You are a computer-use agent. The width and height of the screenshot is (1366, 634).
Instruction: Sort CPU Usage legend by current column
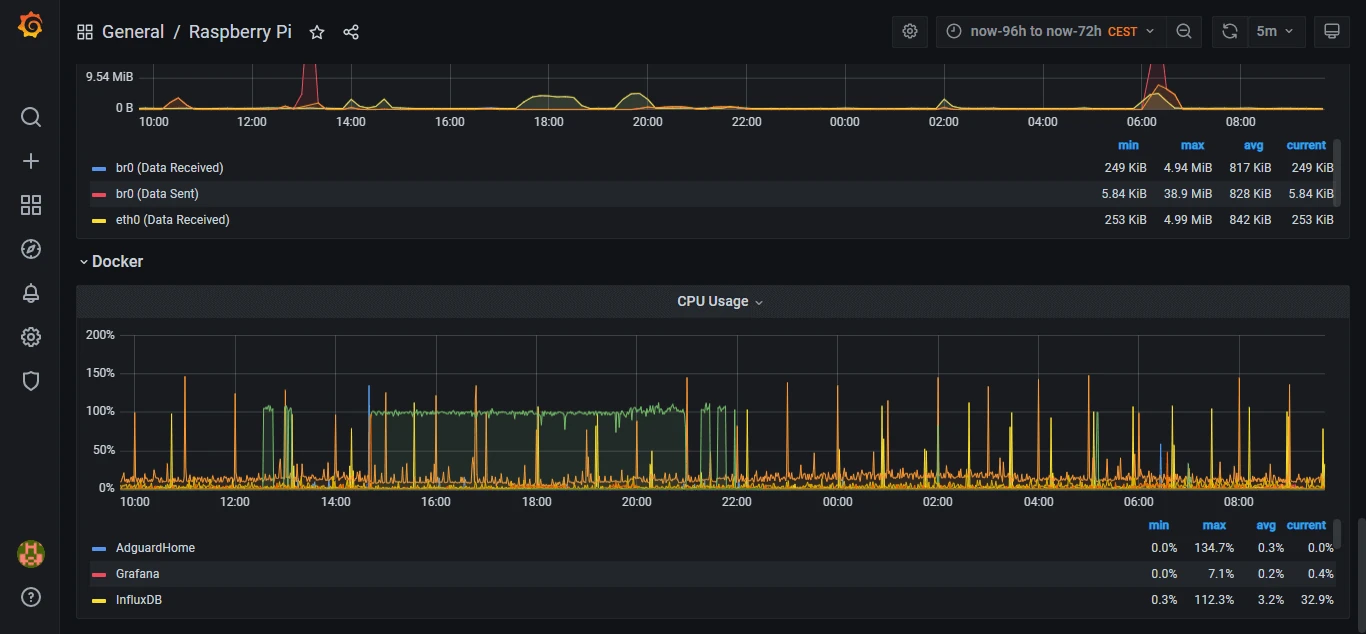click(x=1306, y=525)
